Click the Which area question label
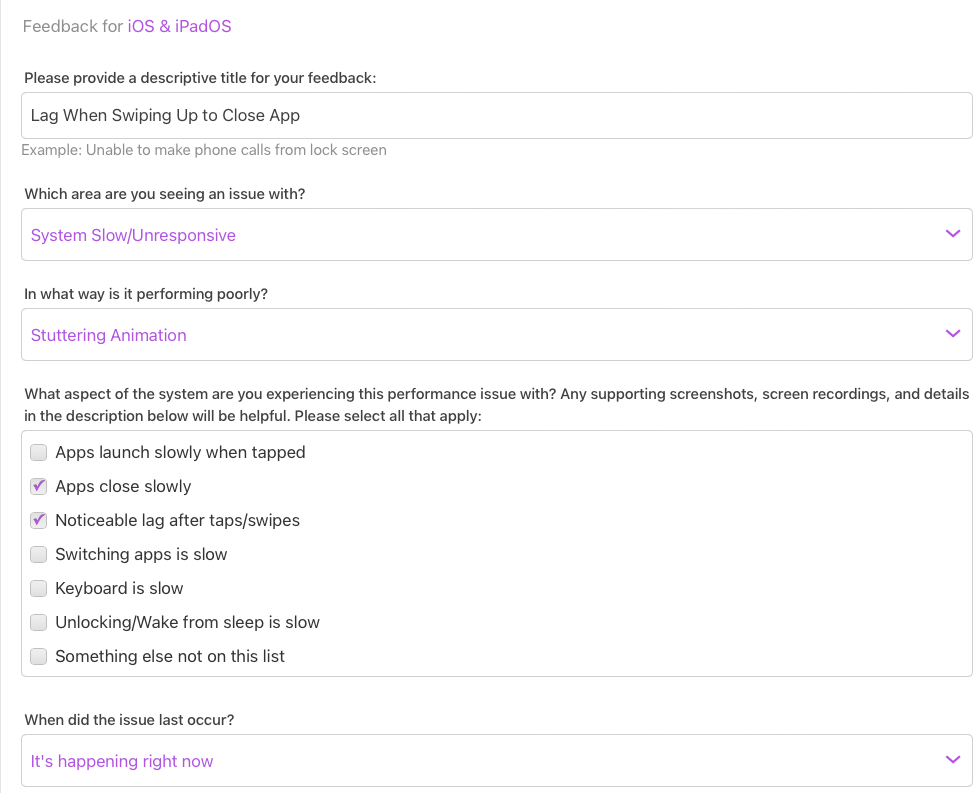This screenshot has width=980, height=793. (x=165, y=194)
